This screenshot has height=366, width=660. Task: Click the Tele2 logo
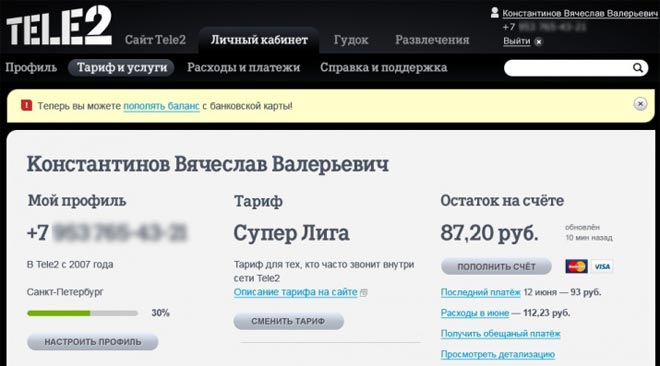click(x=59, y=26)
